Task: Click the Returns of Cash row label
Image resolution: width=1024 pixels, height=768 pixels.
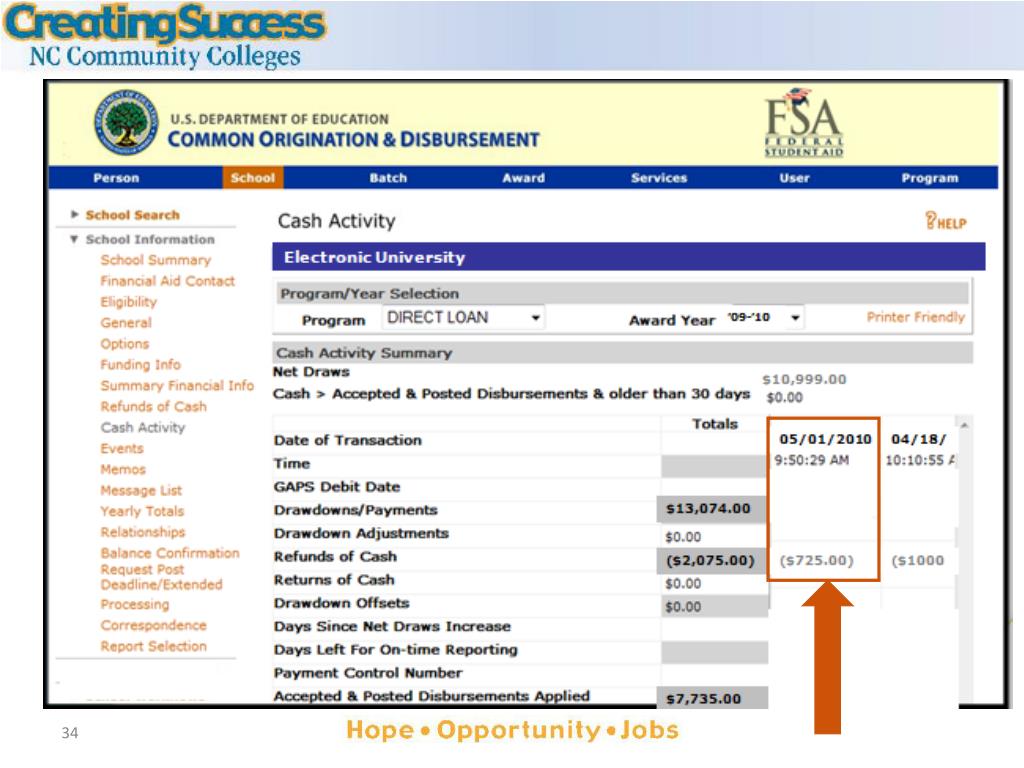Action: pos(334,579)
